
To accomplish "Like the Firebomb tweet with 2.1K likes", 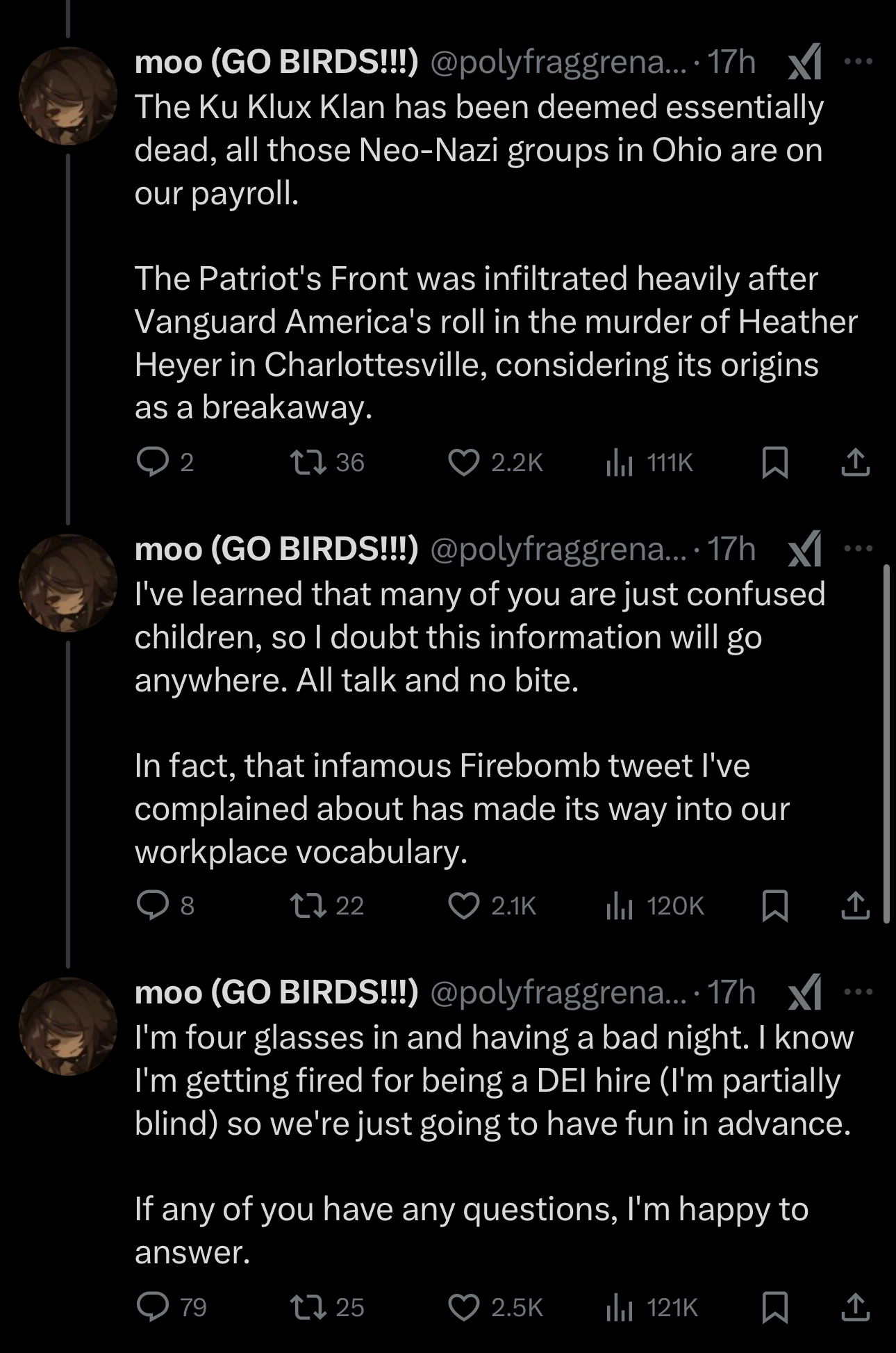I will coord(464,905).
